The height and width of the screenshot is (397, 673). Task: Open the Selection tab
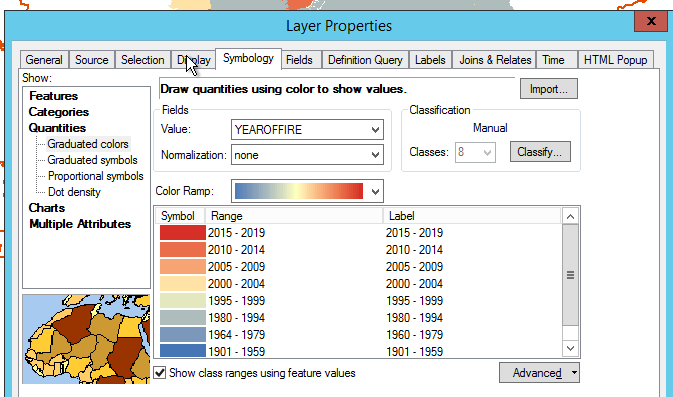click(142, 60)
